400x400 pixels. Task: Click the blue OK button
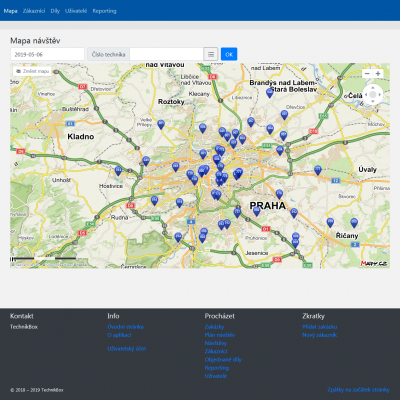(229, 54)
